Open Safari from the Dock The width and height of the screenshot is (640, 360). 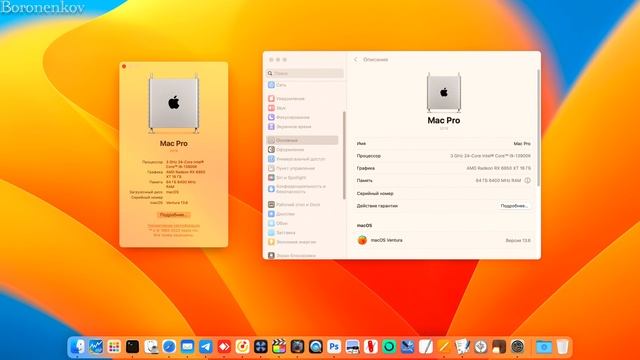coord(169,347)
